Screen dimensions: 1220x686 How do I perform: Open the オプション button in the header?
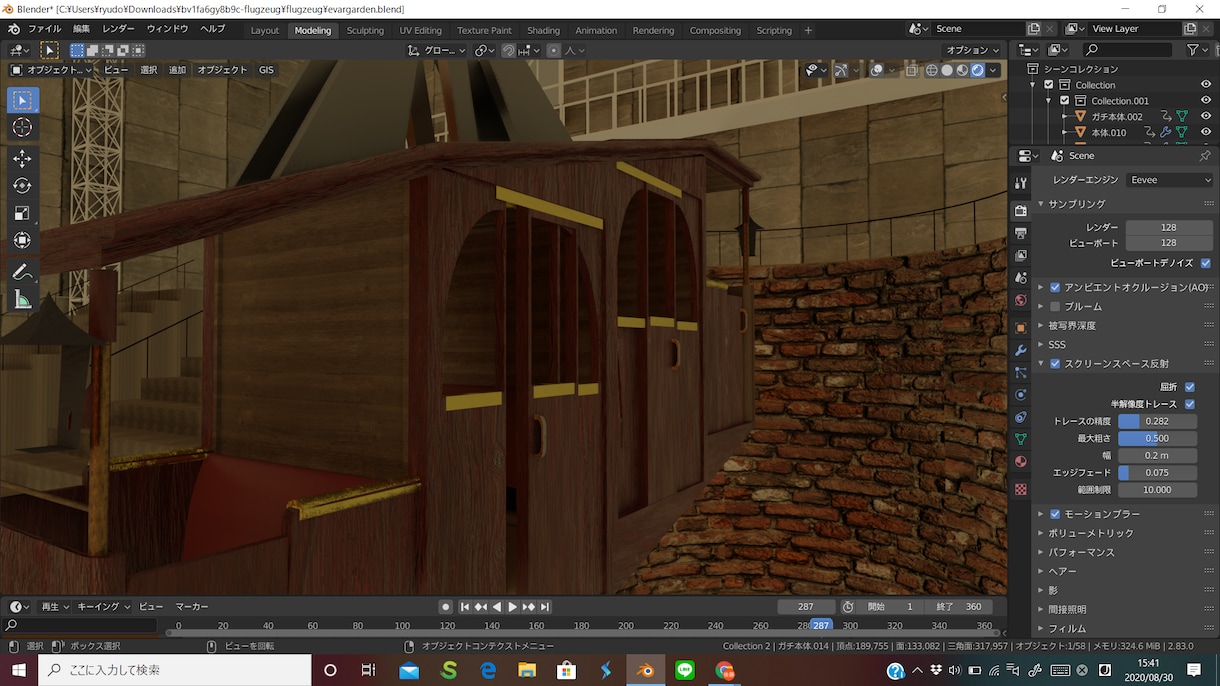pyautogui.click(x=972, y=50)
